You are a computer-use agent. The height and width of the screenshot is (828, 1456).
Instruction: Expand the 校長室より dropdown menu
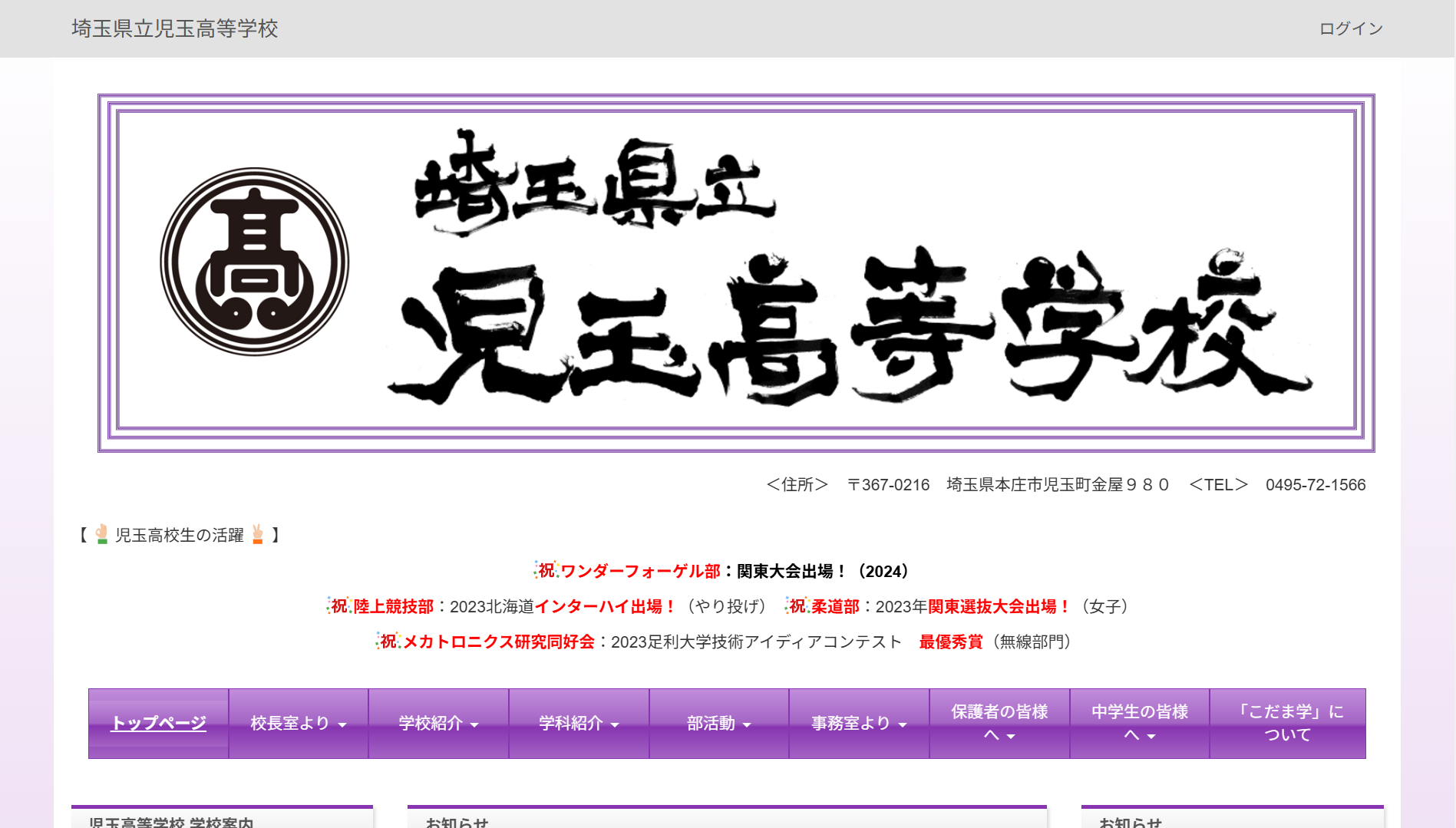point(299,723)
